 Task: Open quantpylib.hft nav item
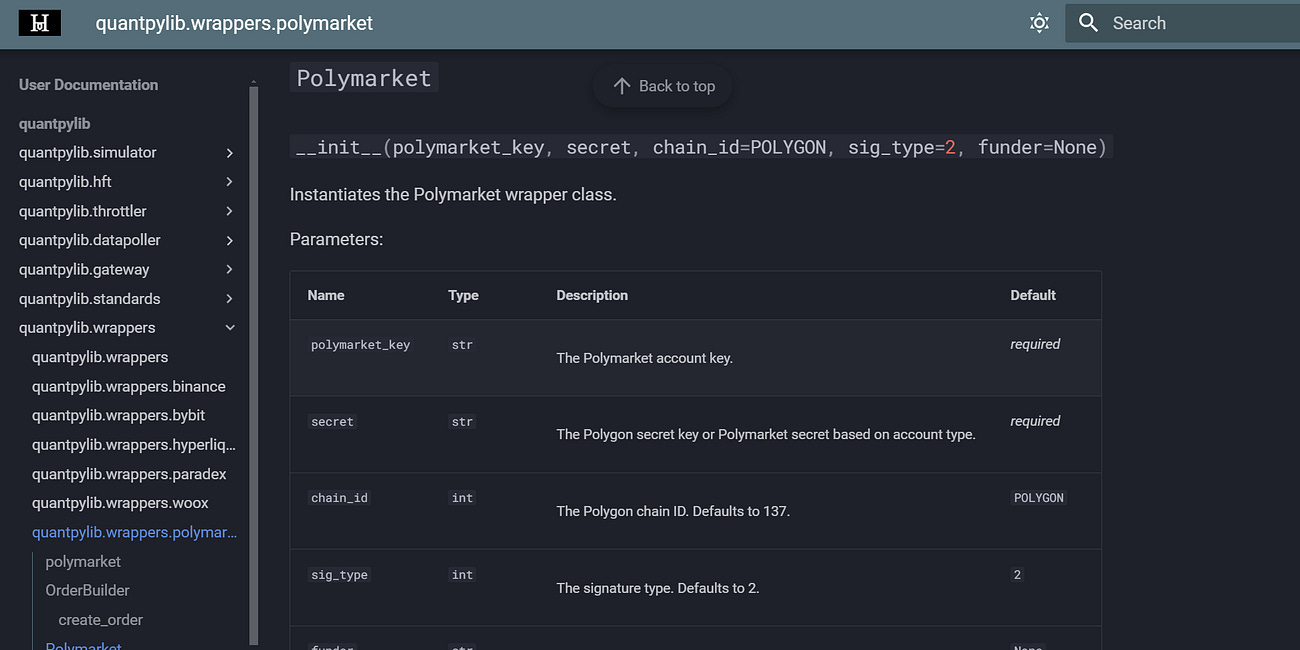pyautogui.click(x=65, y=182)
